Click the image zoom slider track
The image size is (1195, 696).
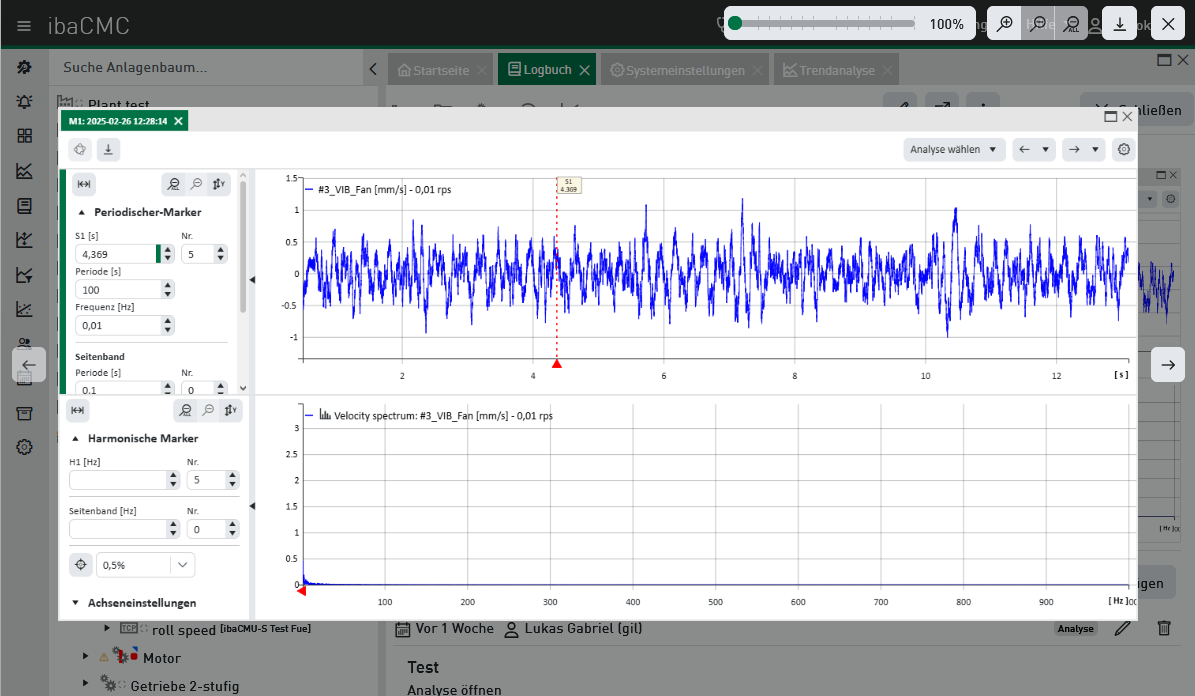pos(825,24)
